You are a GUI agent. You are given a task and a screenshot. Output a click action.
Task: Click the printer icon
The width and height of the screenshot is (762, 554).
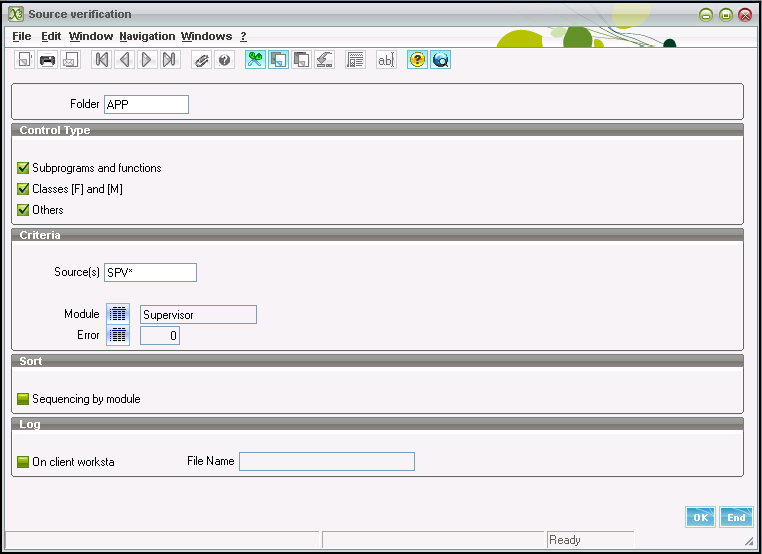coord(47,60)
